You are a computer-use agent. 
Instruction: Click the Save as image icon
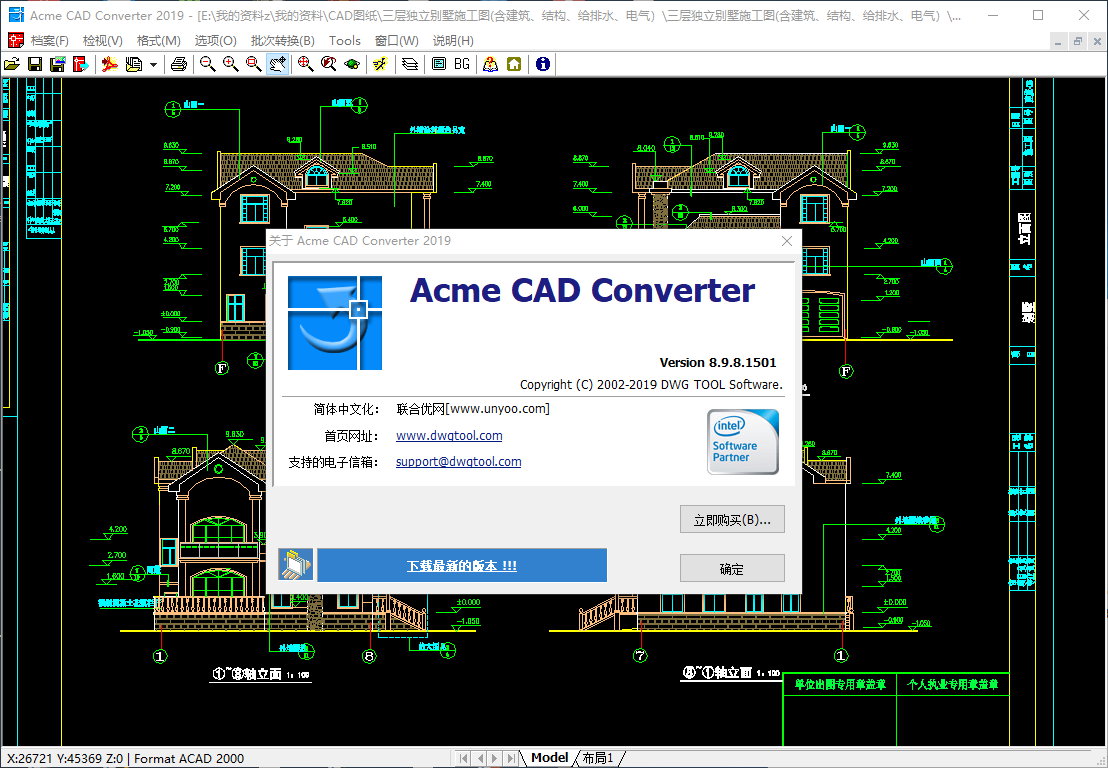pos(58,64)
